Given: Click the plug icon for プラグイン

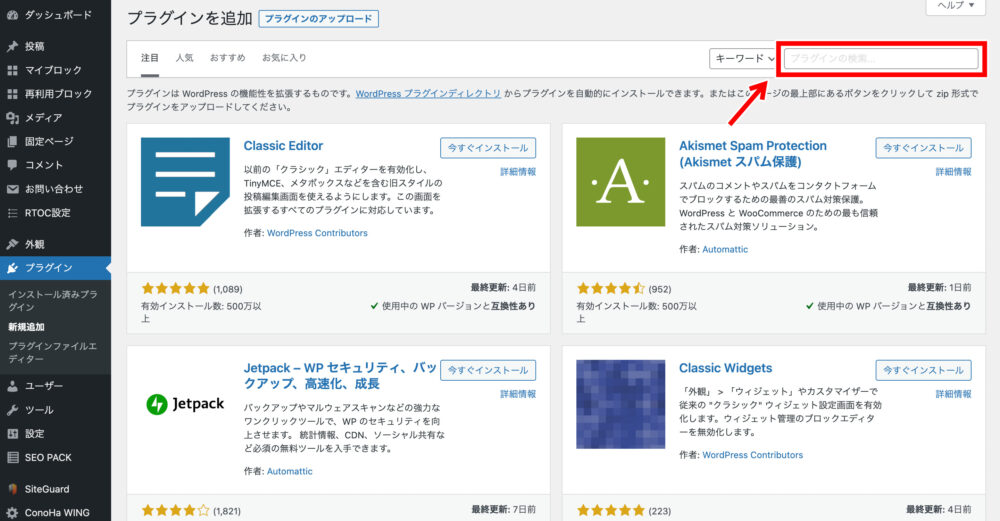Looking at the screenshot, I should 12,268.
